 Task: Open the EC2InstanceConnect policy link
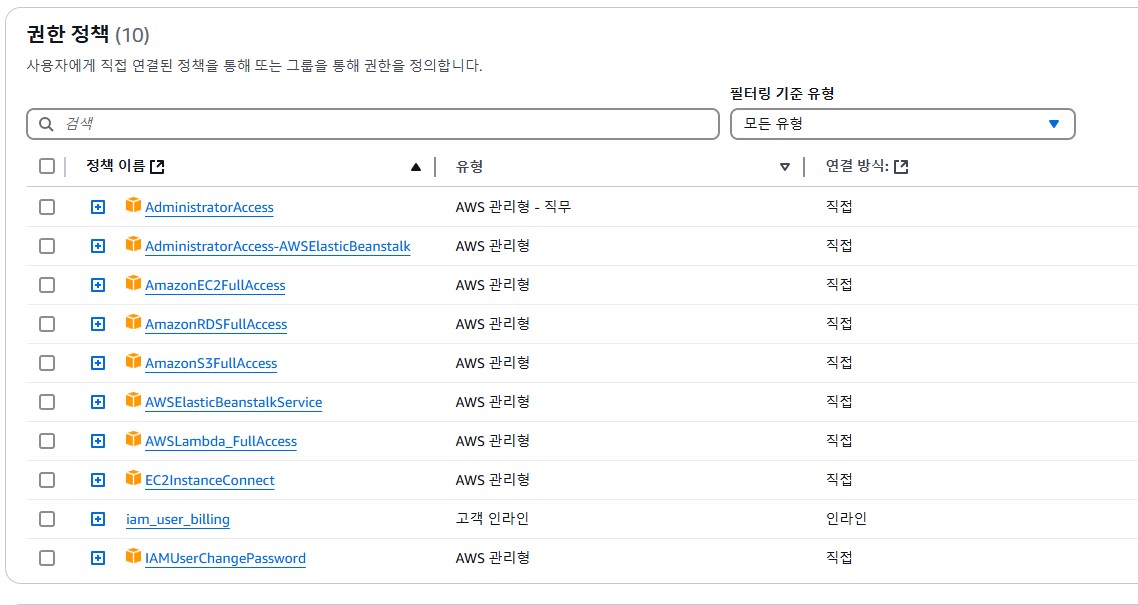(x=210, y=481)
